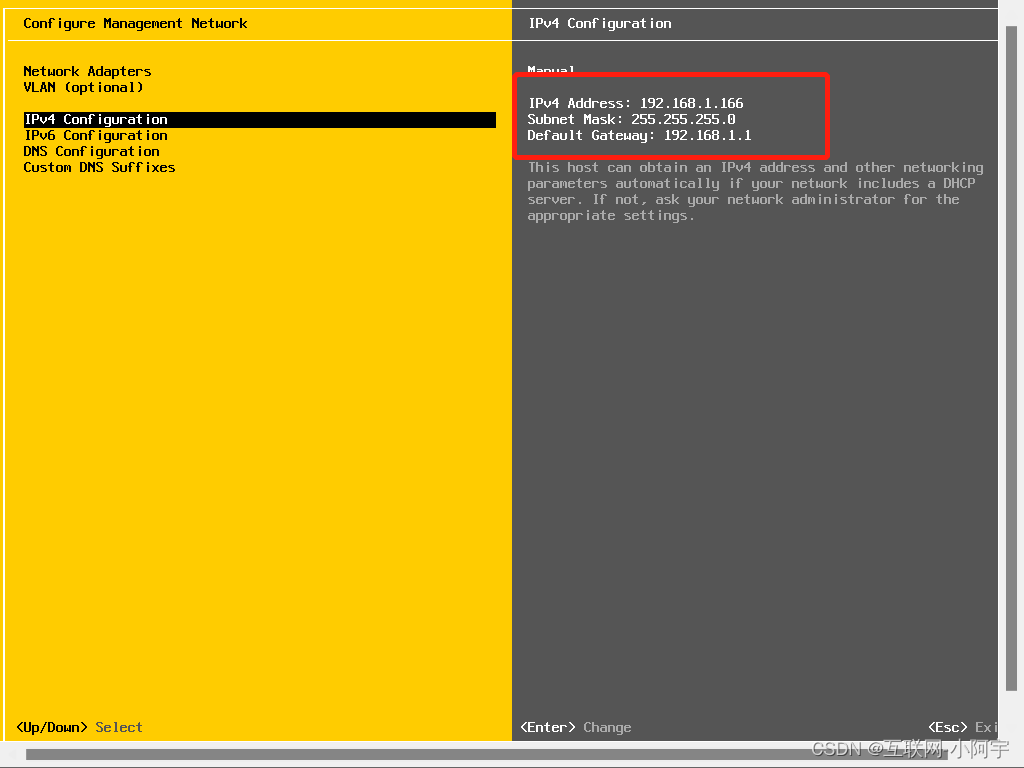The image size is (1024, 768).
Task: Click the Up/Down Select hint
Action: (x=79, y=728)
